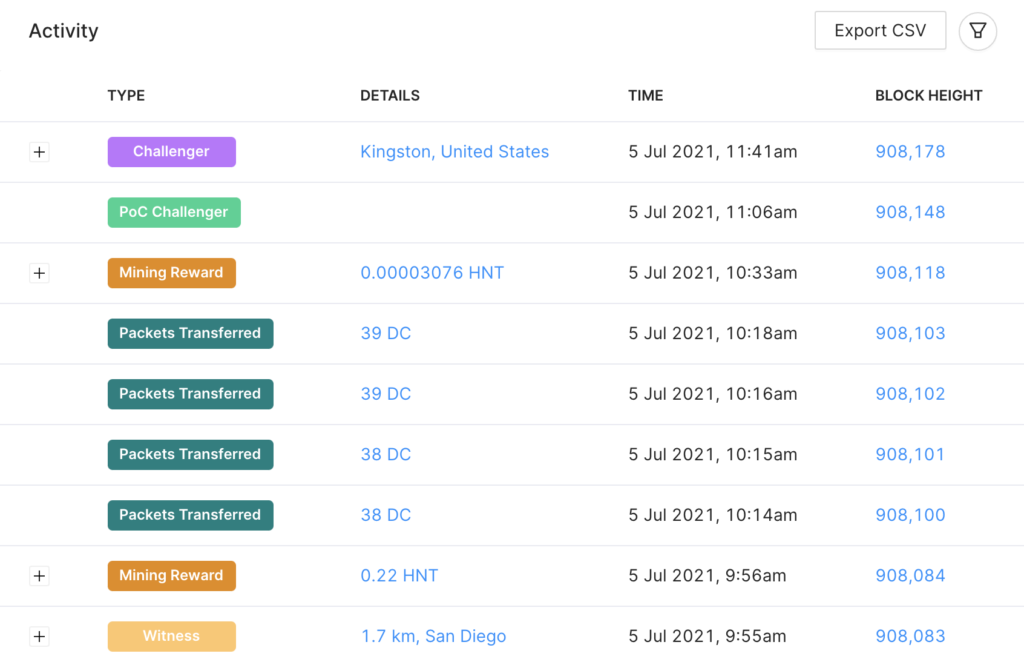The height and width of the screenshot is (665, 1024).
Task: Click the 0.22 HNT reward link
Action: pos(399,576)
